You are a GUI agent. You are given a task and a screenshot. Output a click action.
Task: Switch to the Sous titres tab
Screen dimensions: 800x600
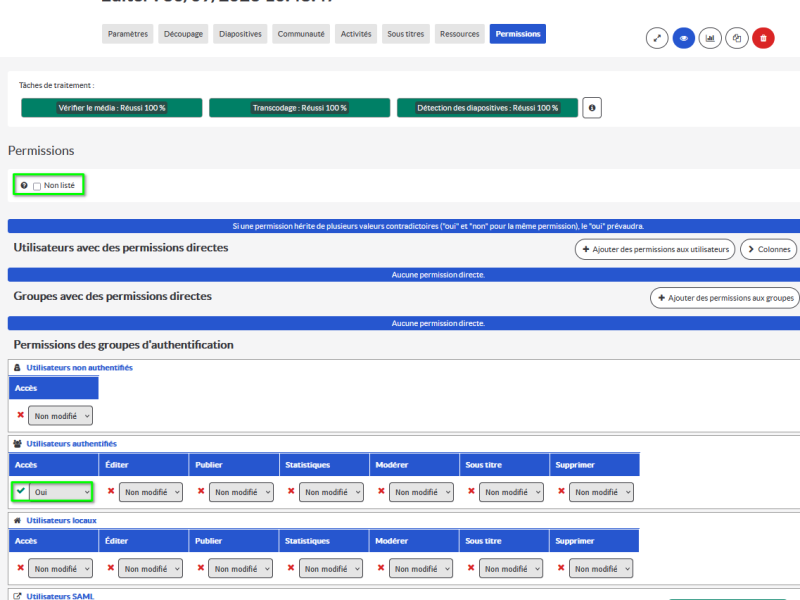click(406, 34)
